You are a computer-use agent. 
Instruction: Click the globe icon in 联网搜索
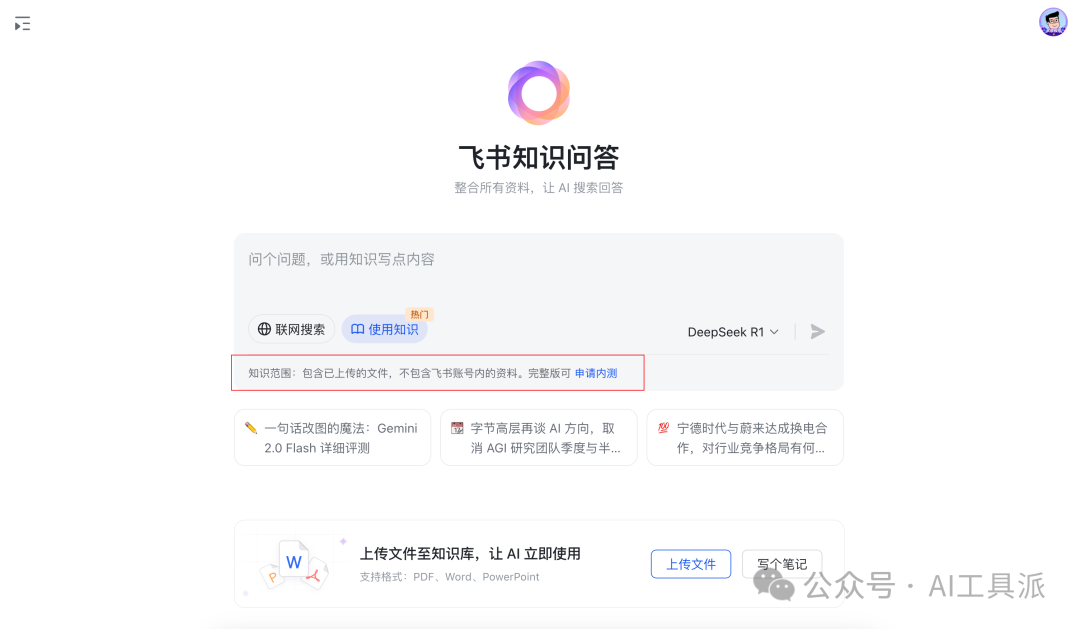click(264, 329)
